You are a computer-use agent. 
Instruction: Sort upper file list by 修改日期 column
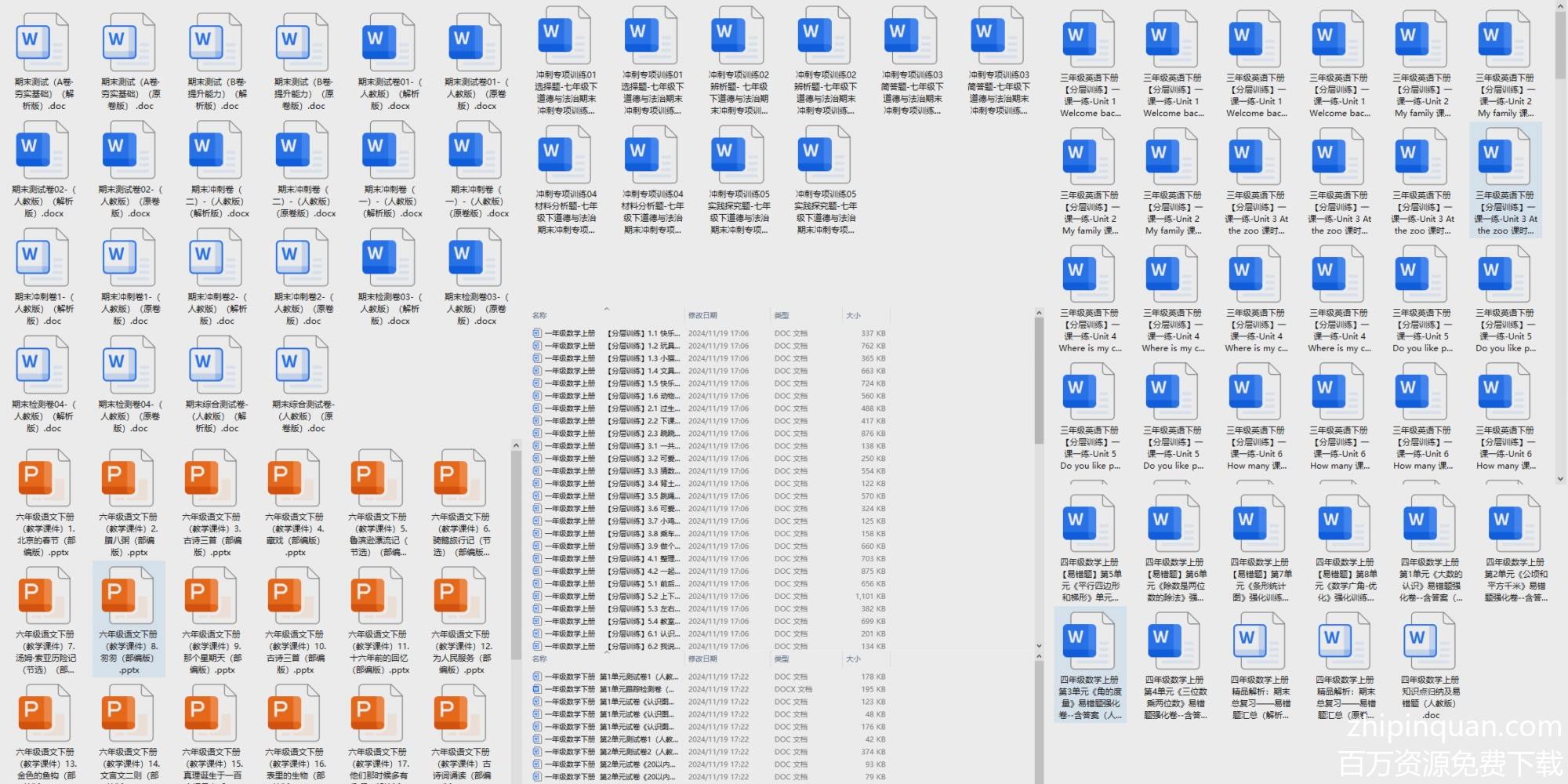702,315
